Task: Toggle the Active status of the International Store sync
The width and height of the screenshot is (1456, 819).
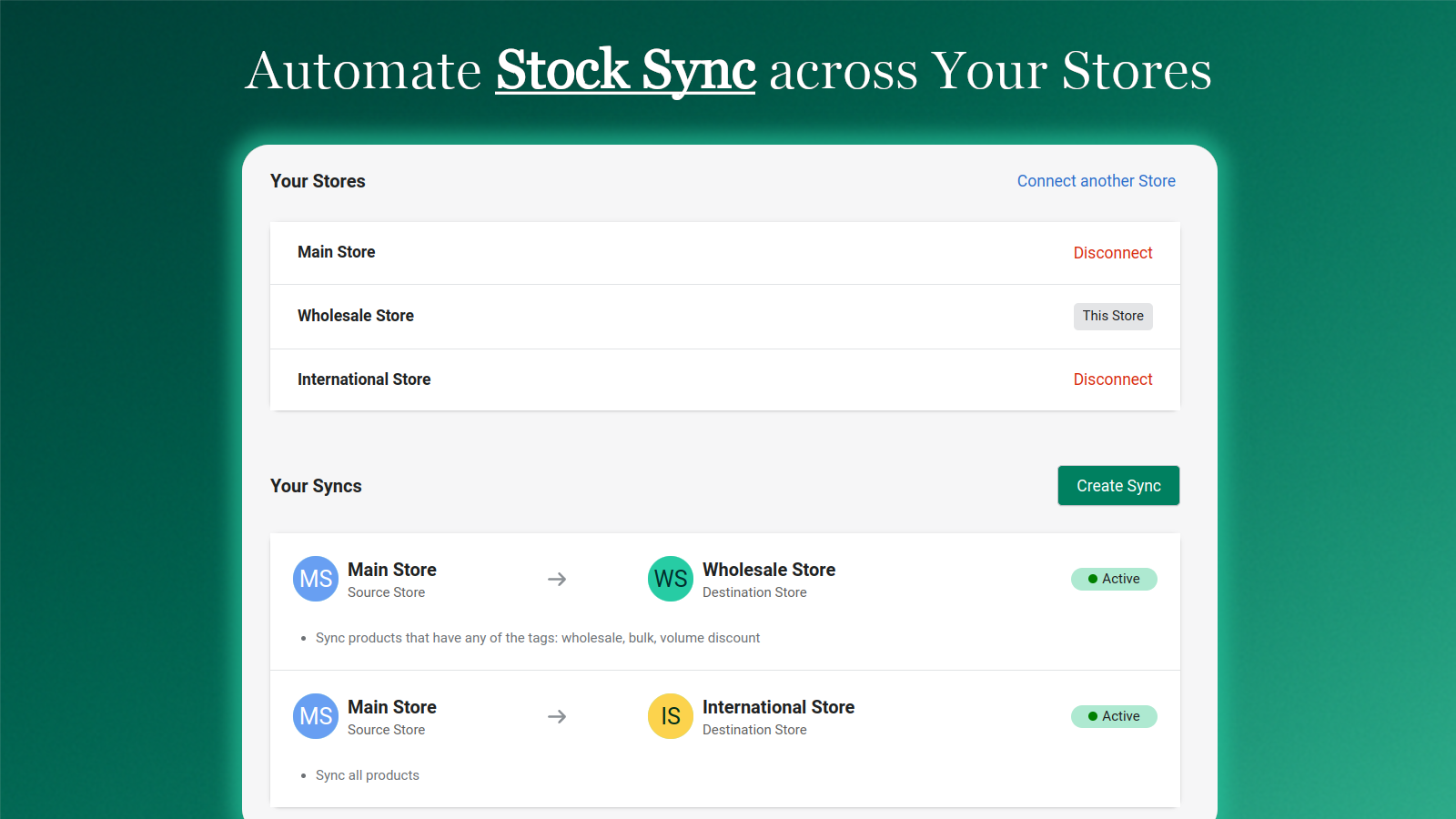Action: (x=1114, y=716)
